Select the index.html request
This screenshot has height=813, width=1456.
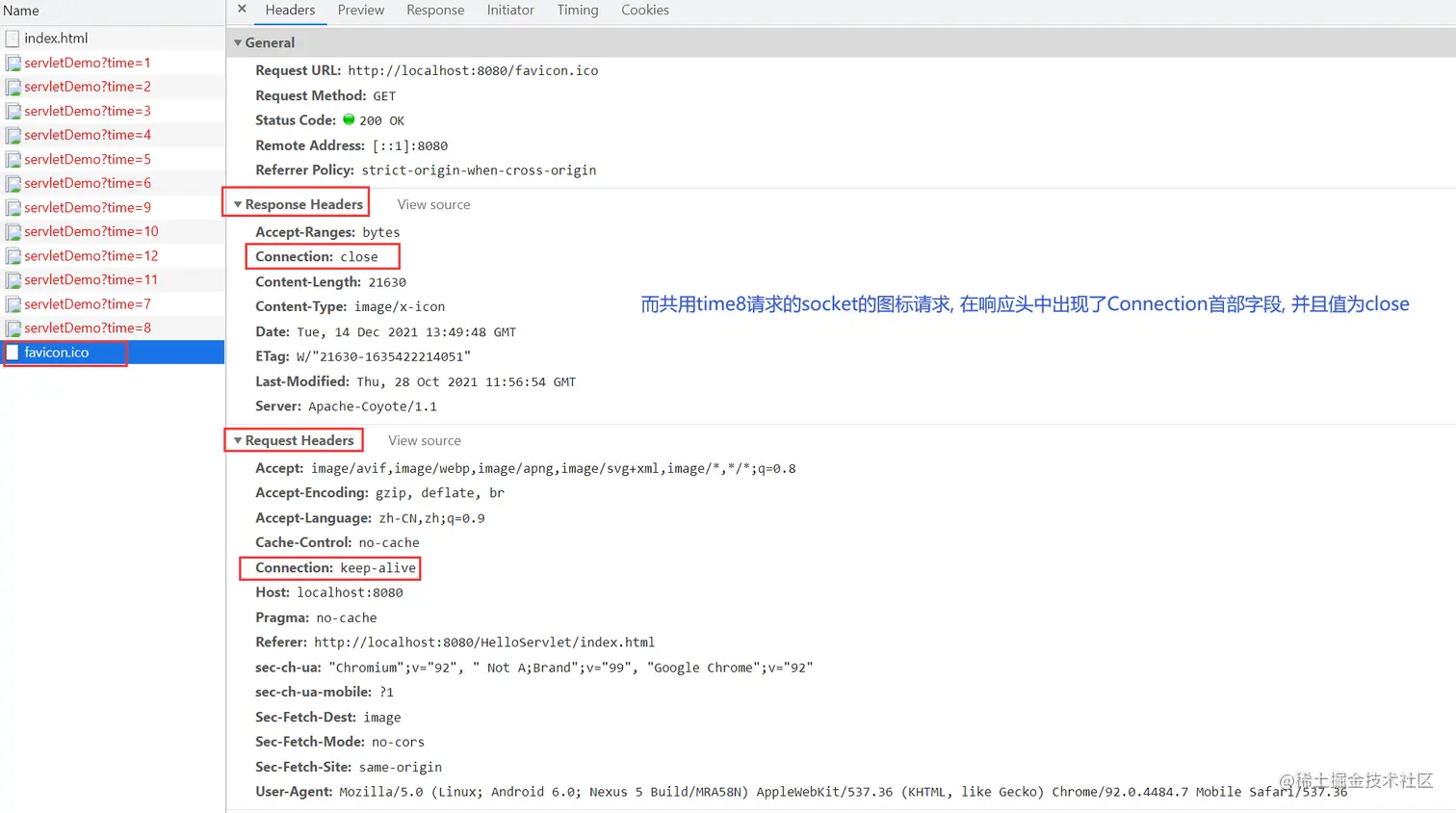(113, 39)
